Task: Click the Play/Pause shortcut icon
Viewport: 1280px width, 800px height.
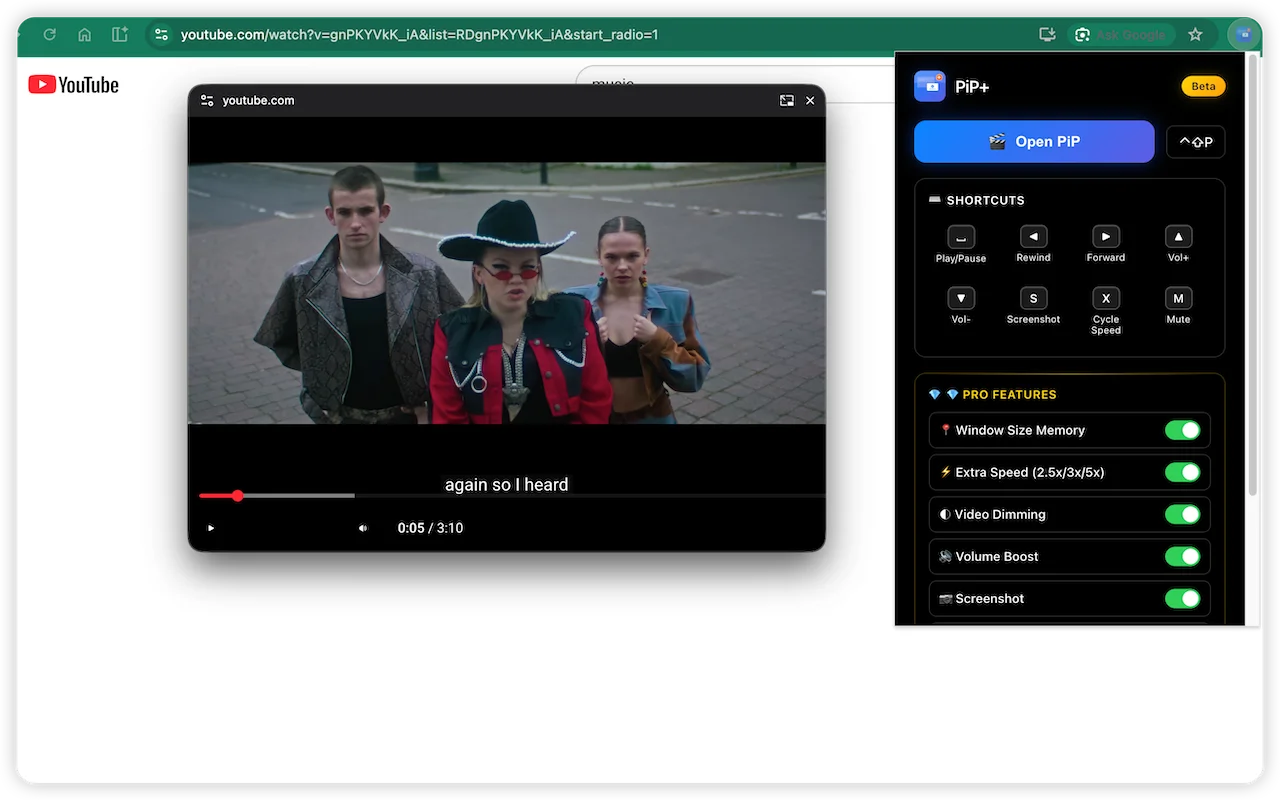Action: click(960, 237)
